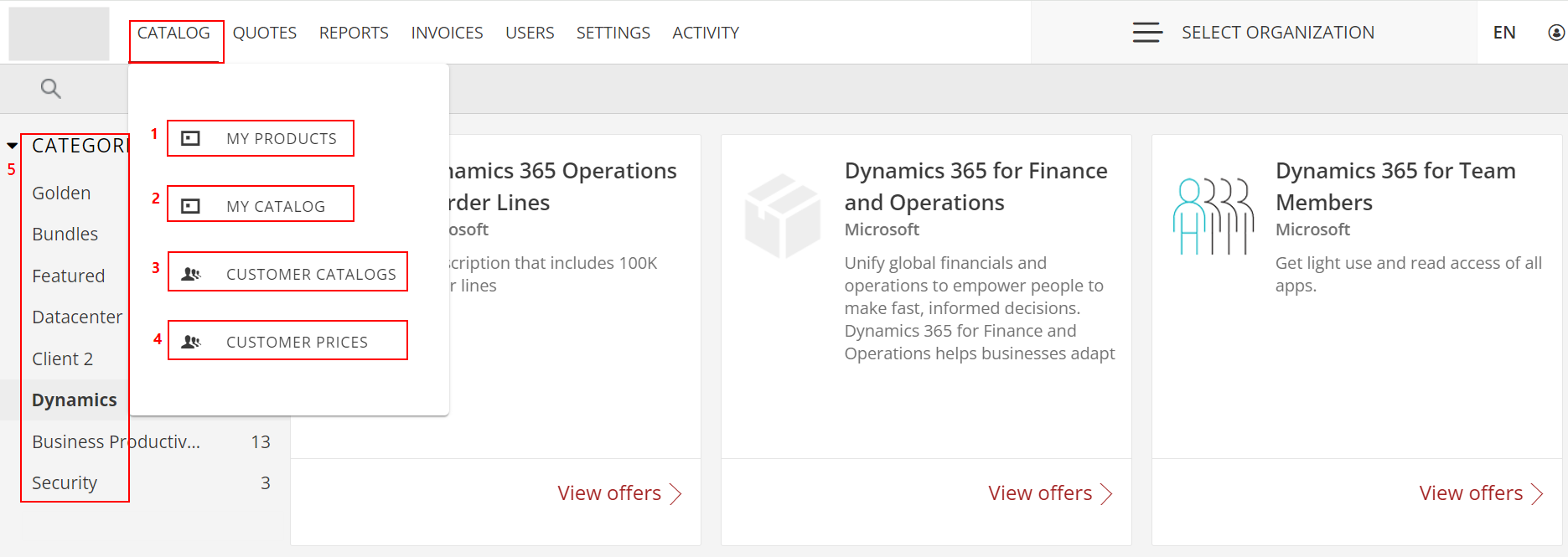Select the Dynamics category

point(75,400)
